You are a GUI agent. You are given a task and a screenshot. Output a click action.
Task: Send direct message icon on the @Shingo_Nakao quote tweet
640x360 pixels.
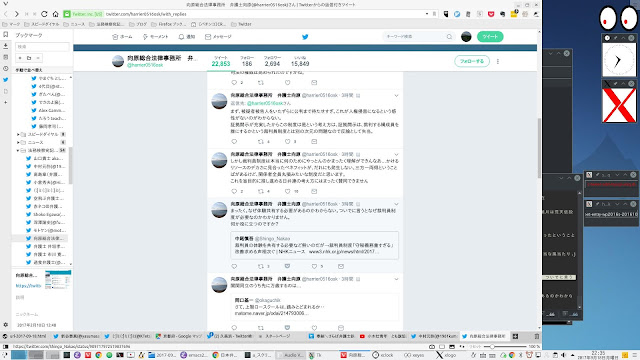point(341,267)
